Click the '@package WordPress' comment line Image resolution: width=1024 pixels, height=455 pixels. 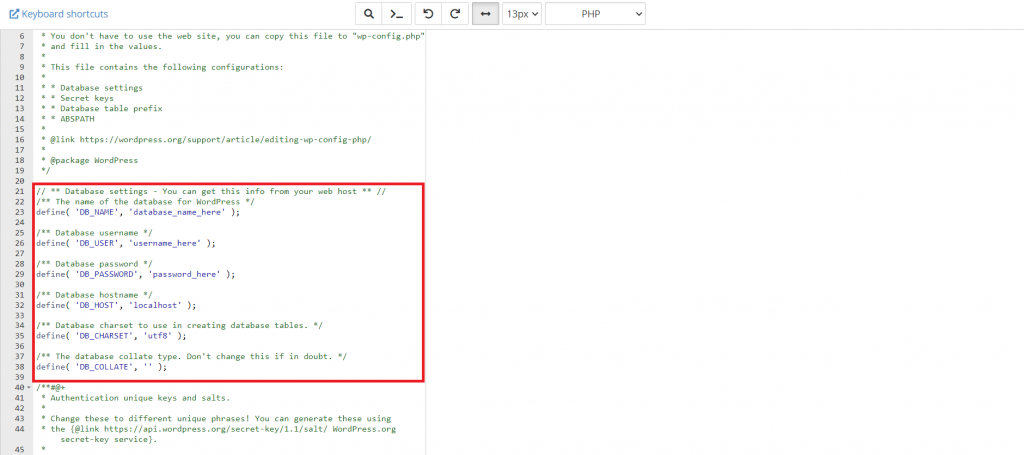90,160
